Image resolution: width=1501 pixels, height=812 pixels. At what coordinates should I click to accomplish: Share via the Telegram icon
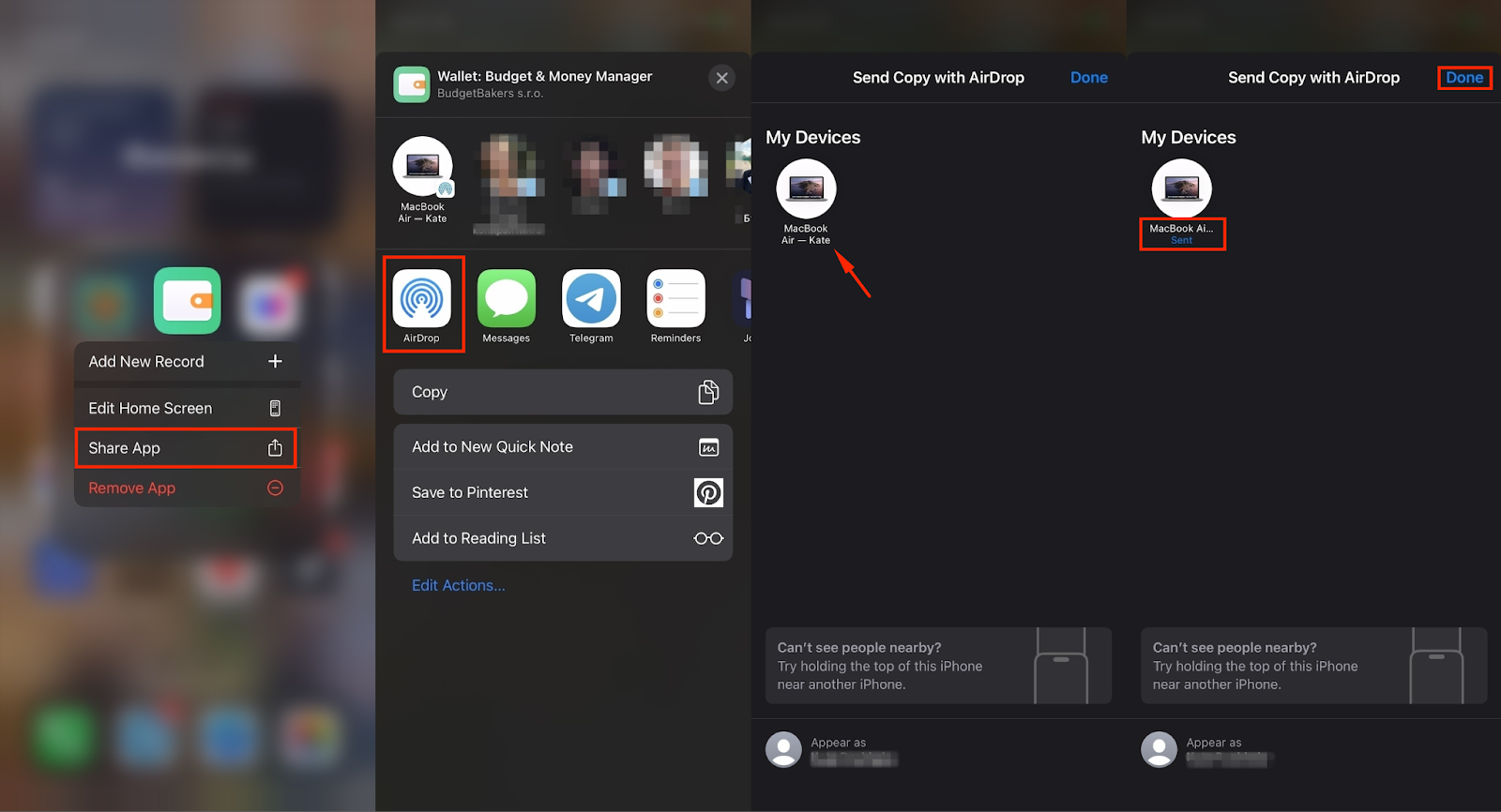[x=591, y=299]
